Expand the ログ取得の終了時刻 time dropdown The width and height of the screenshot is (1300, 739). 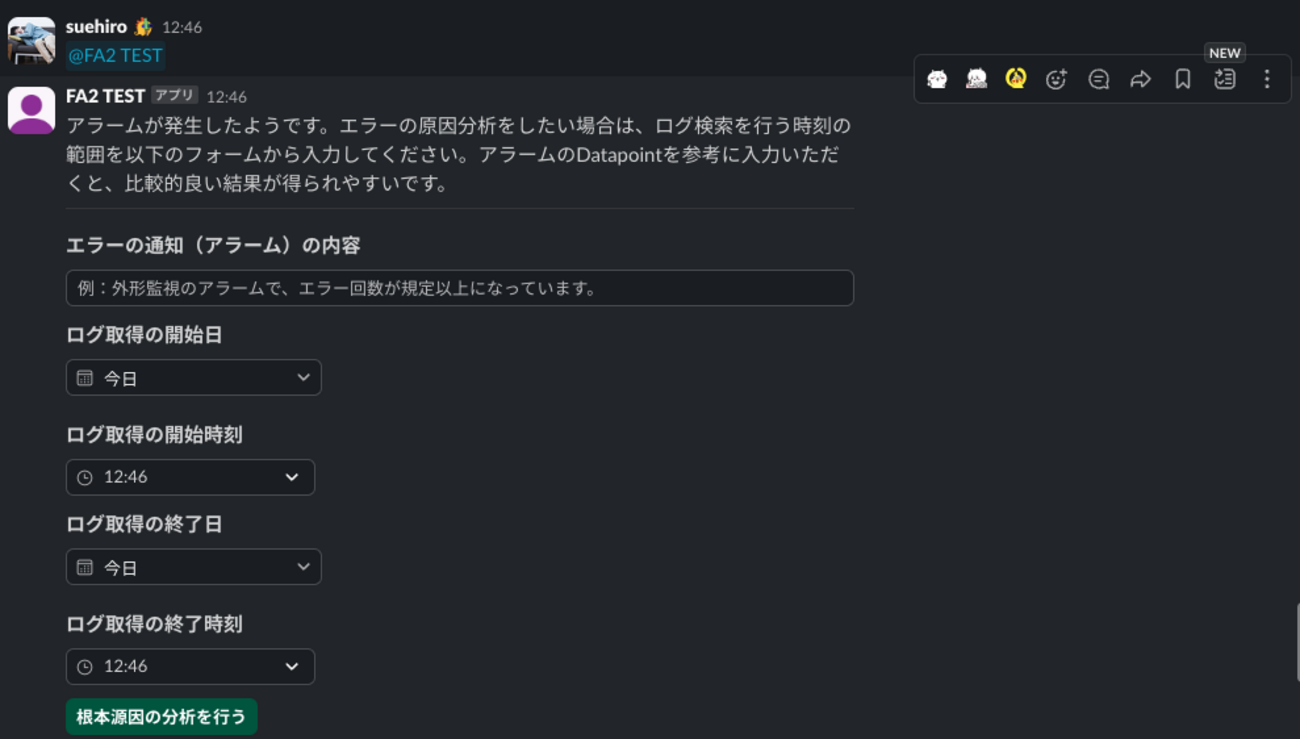click(190, 667)
